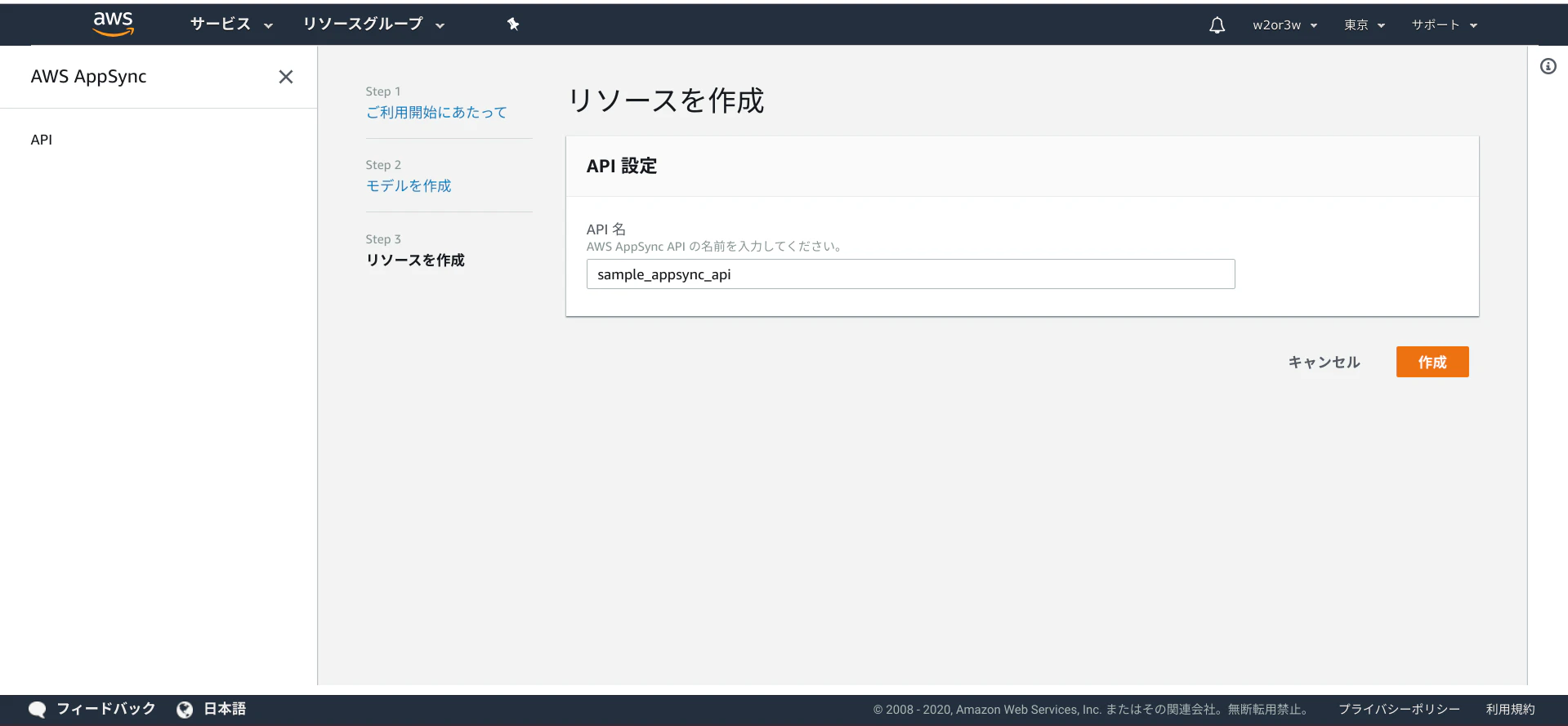This screenshot has width=1568, height=726.
Task: Open the 利用規約 link
Action: 1510,710
